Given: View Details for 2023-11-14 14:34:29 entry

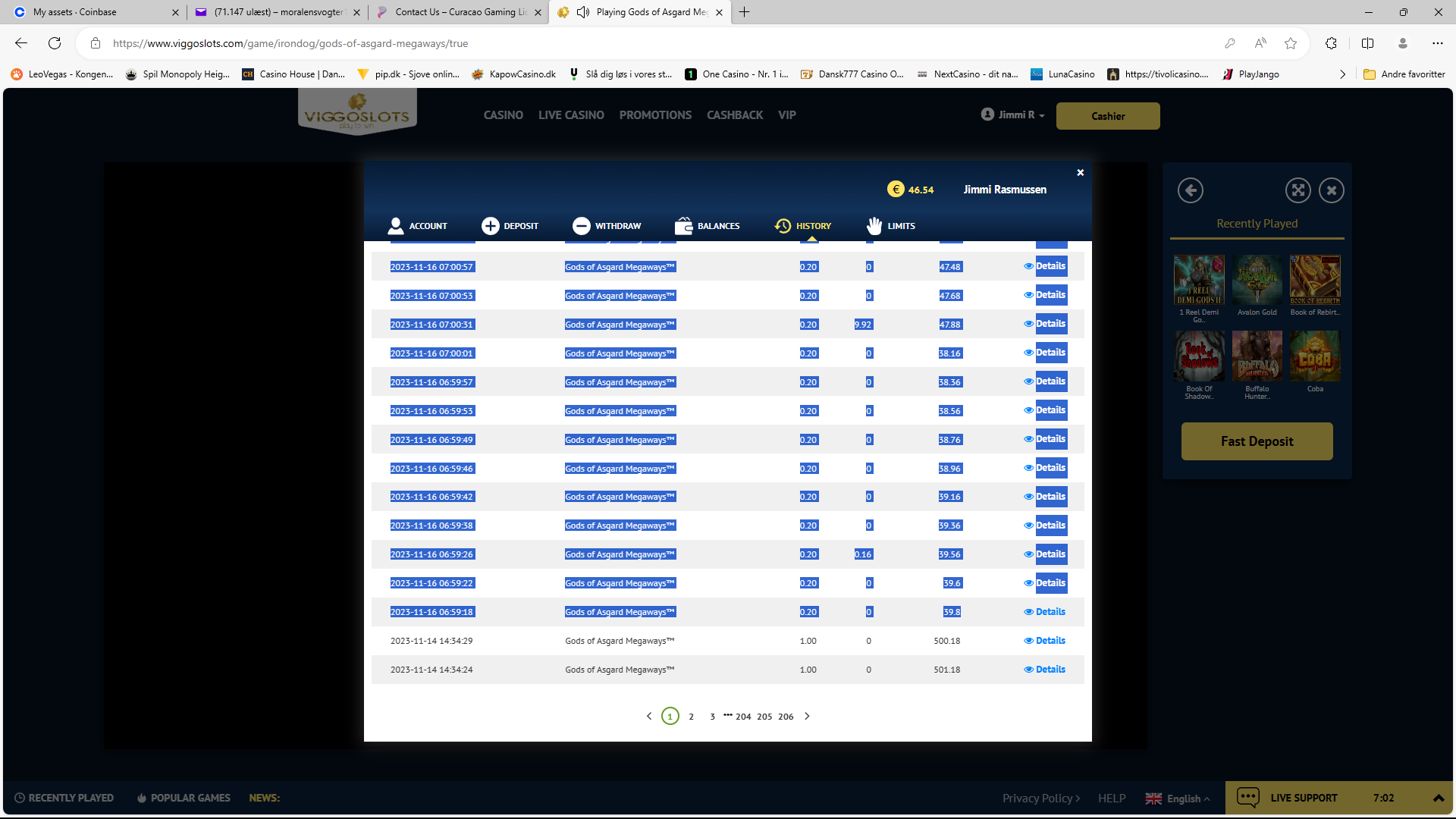Looking at the screenshot, I should pyautogui.click(x=1045, y=641).
